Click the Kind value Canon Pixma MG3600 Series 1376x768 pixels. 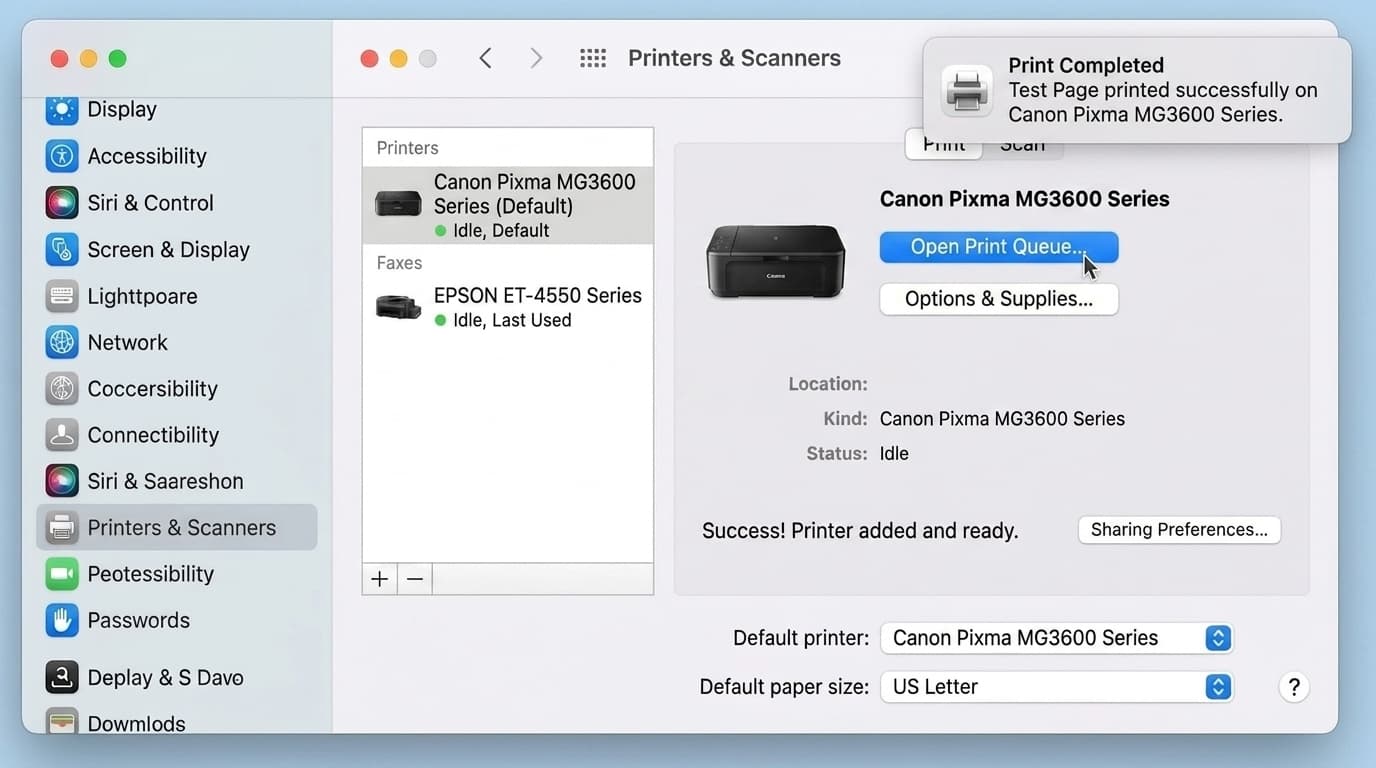pos(1002,419)
